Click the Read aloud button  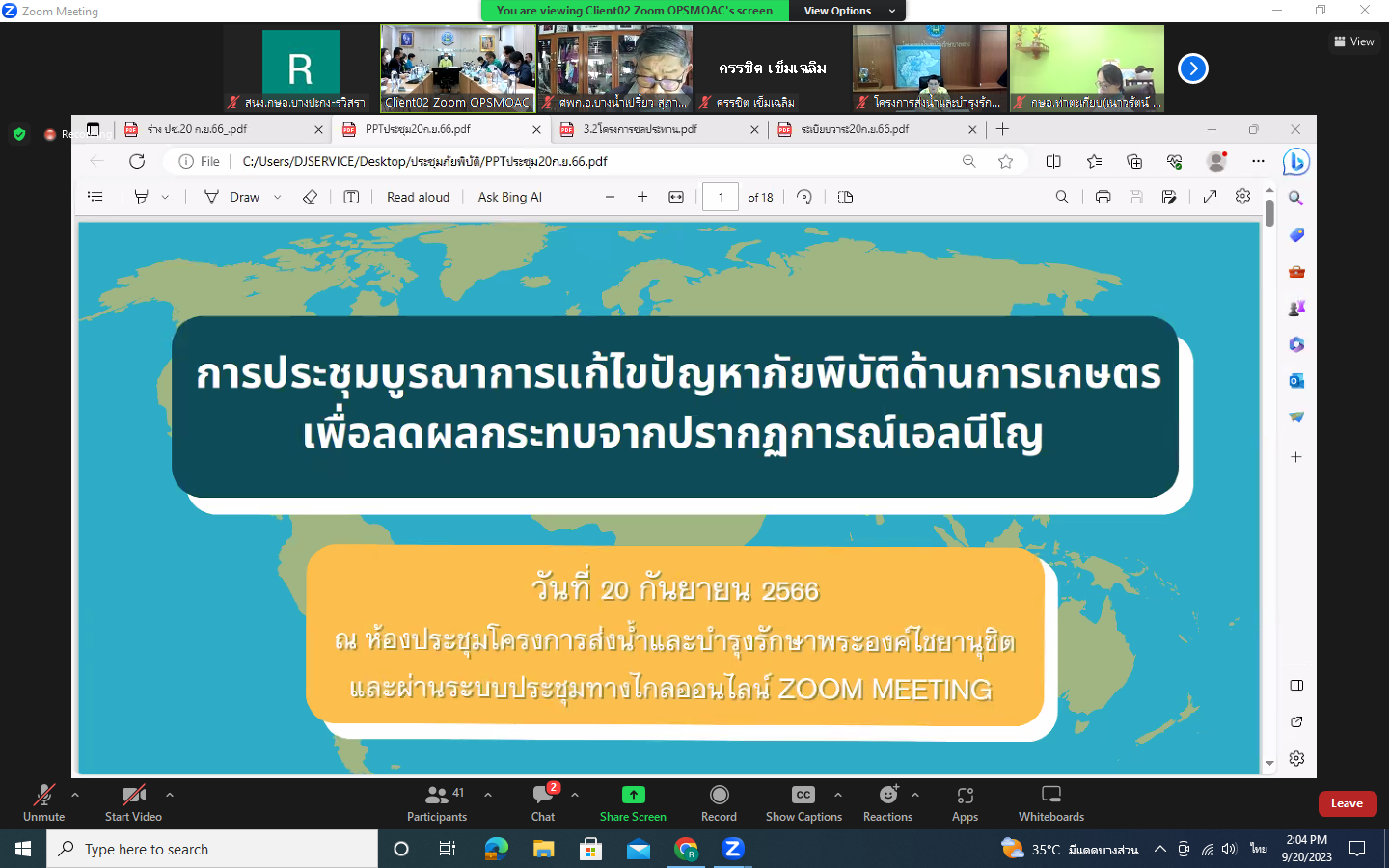tap(418, 197)
